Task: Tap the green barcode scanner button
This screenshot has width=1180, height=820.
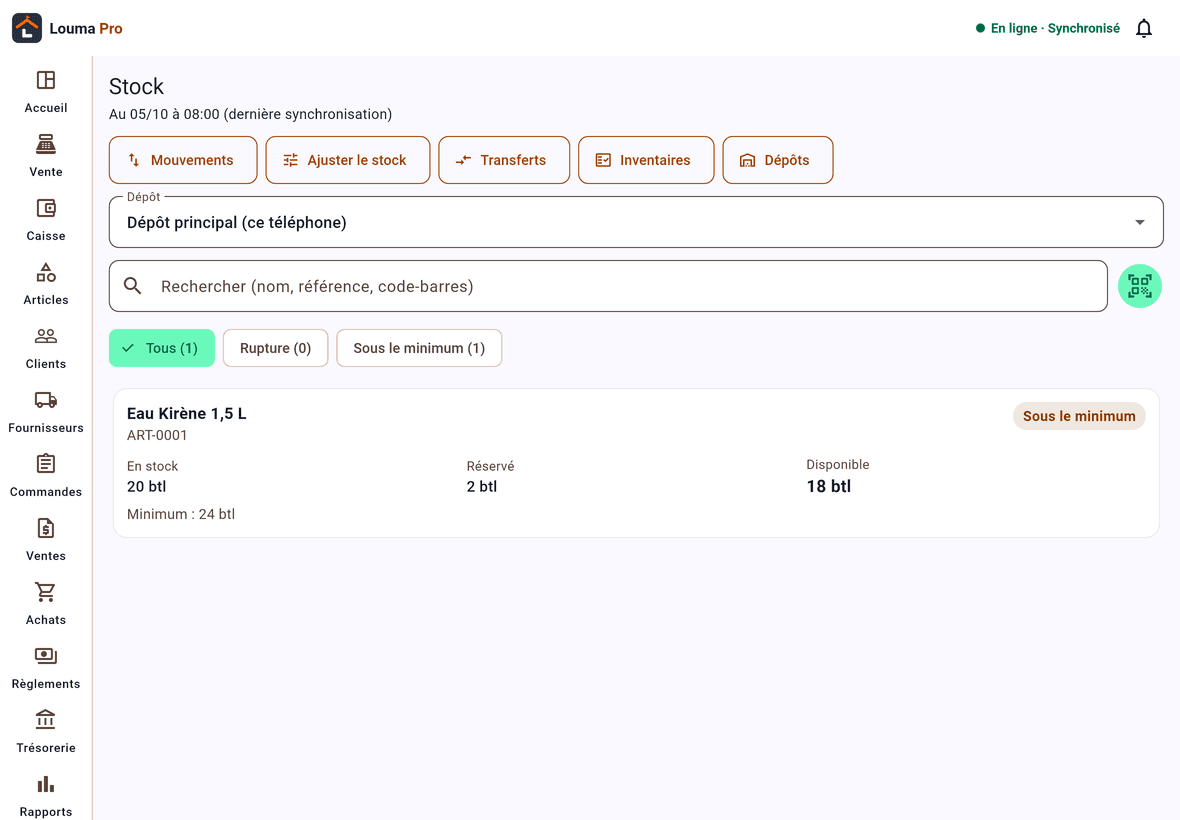Action: tap(1139, 286)
